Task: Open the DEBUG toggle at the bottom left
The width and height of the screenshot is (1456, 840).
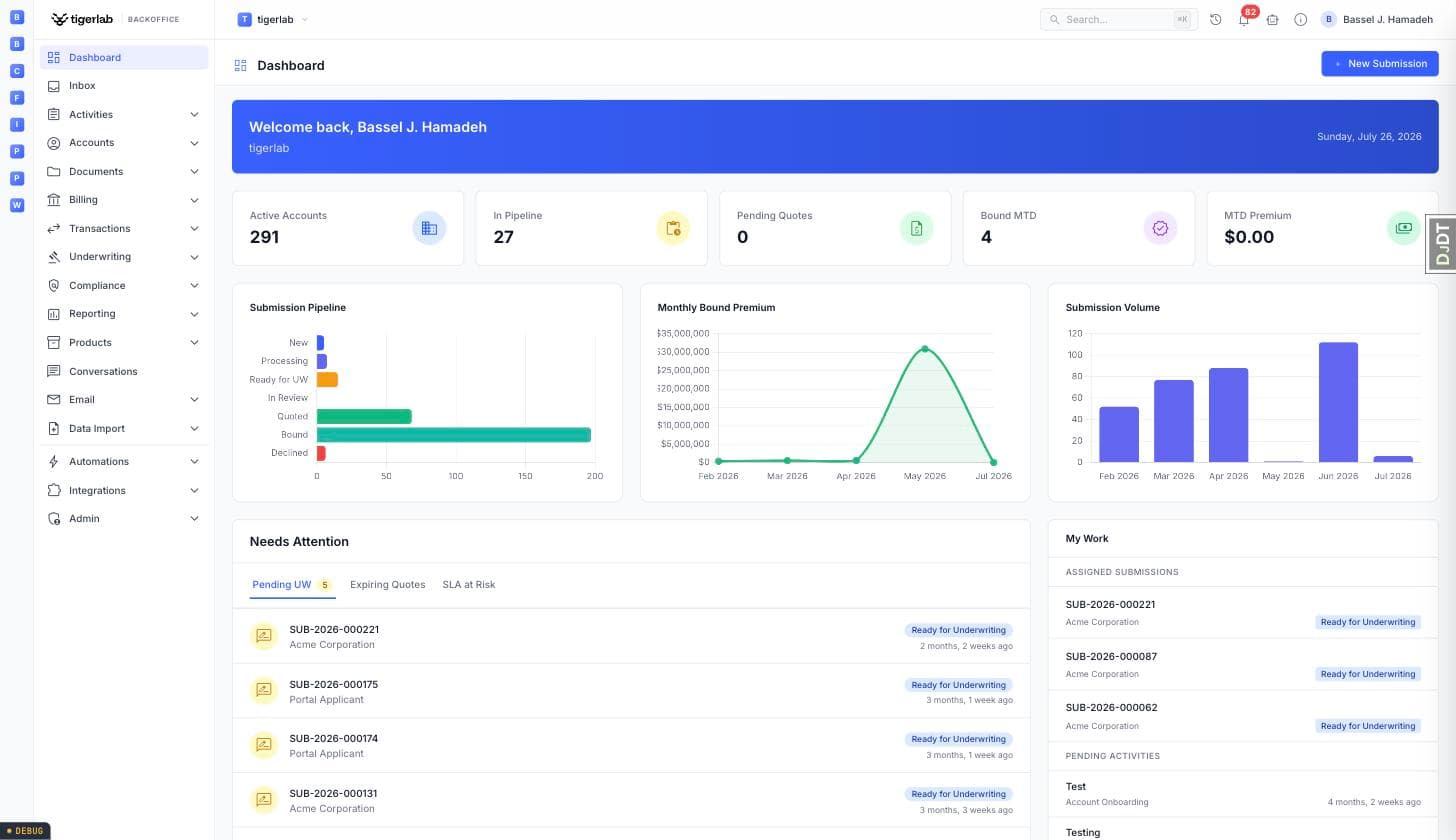Action: click(25, 831)
